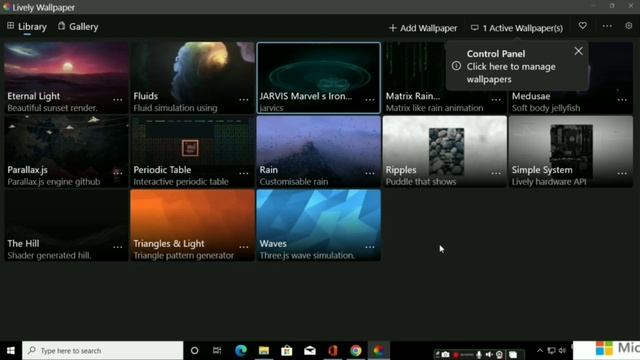The width and height of the screenshot is (640, 360).
Task: Open options menu for Parallax.js
Action: coord(118,173)
